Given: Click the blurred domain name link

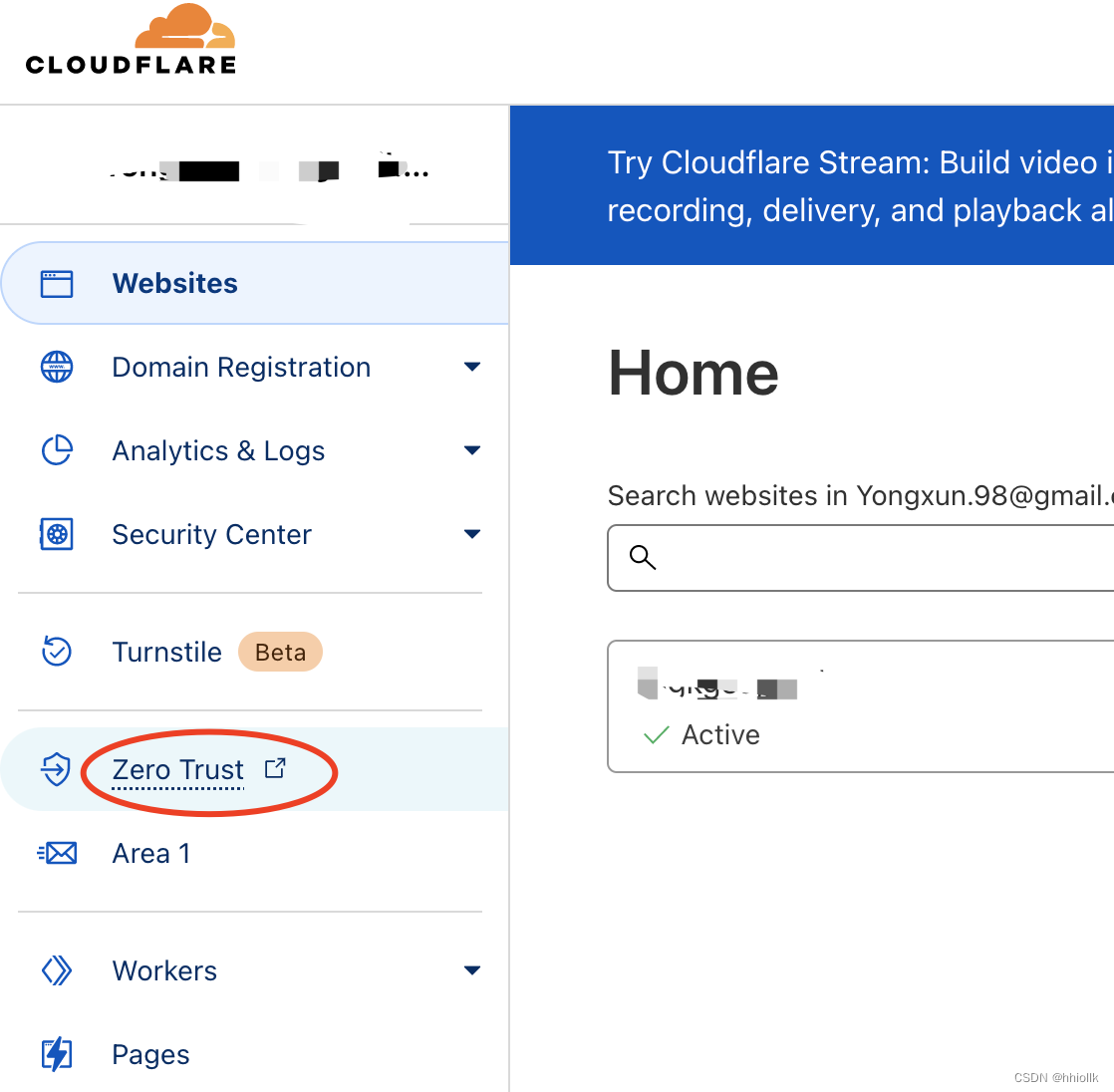Looking at the screenshot, I should (x=717, y=684).
